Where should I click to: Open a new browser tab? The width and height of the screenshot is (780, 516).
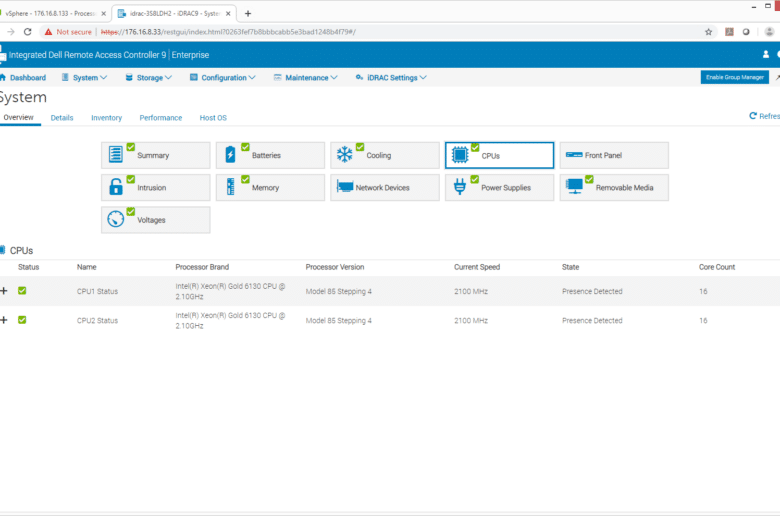pyautogui.click(x=248, y=13)
